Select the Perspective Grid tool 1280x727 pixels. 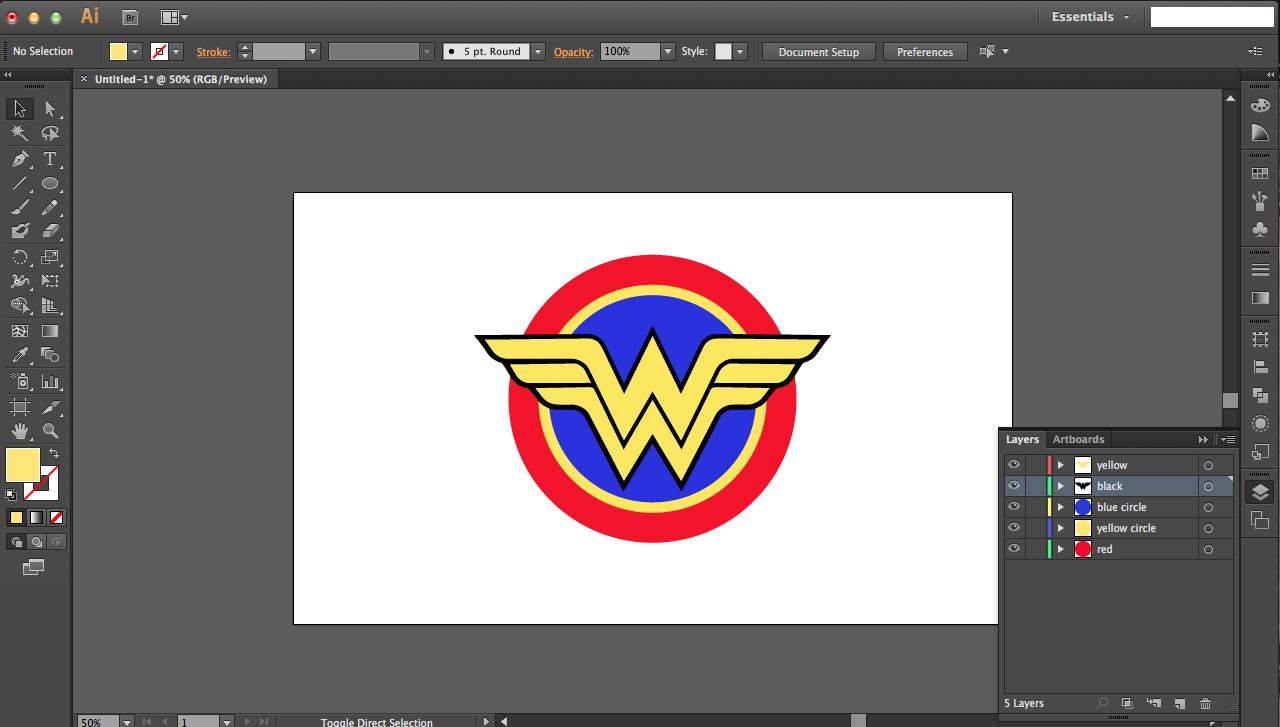(x=50, y=306)
